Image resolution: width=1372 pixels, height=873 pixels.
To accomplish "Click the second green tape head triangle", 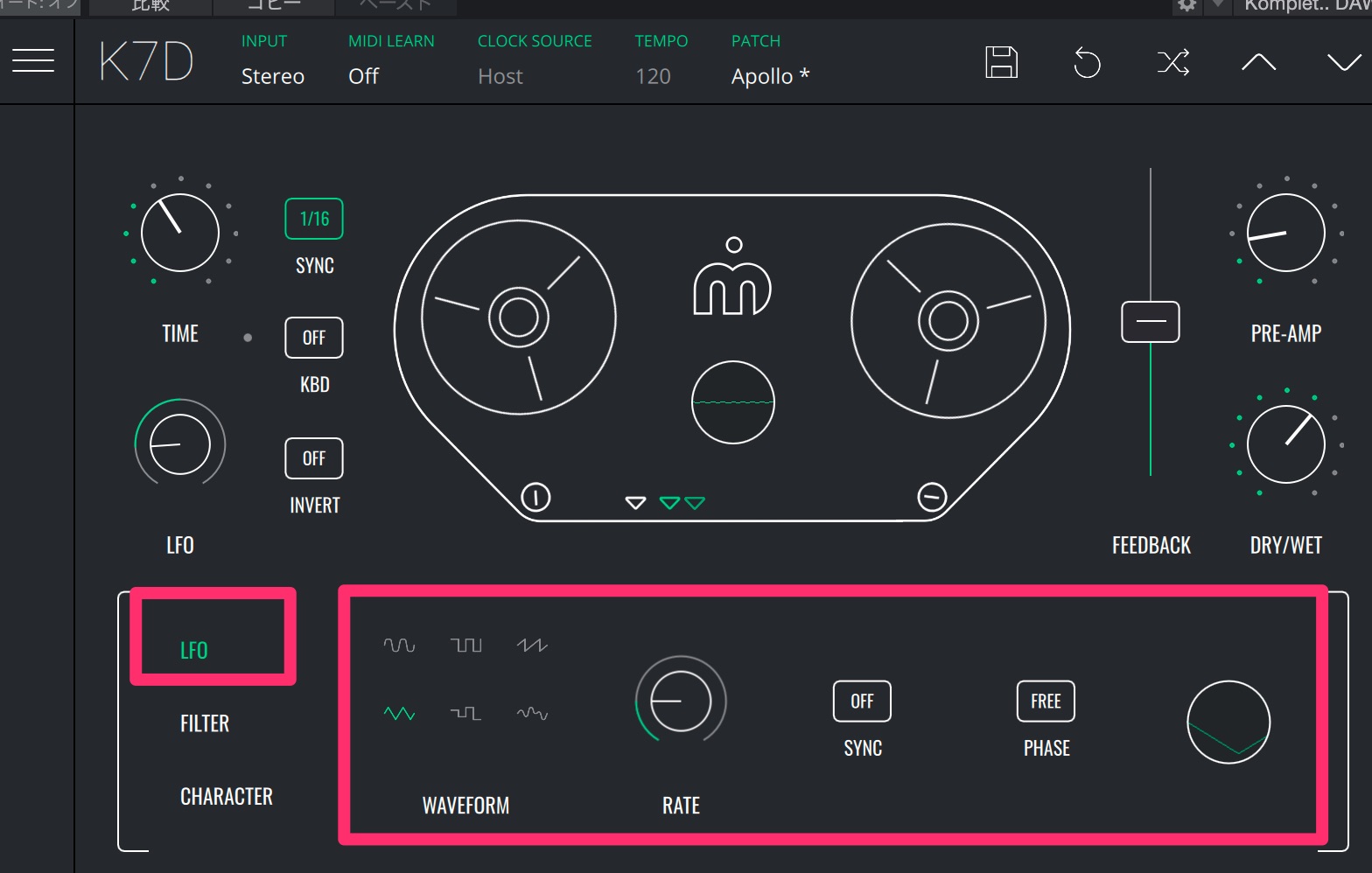I will [x=695, y=503].
